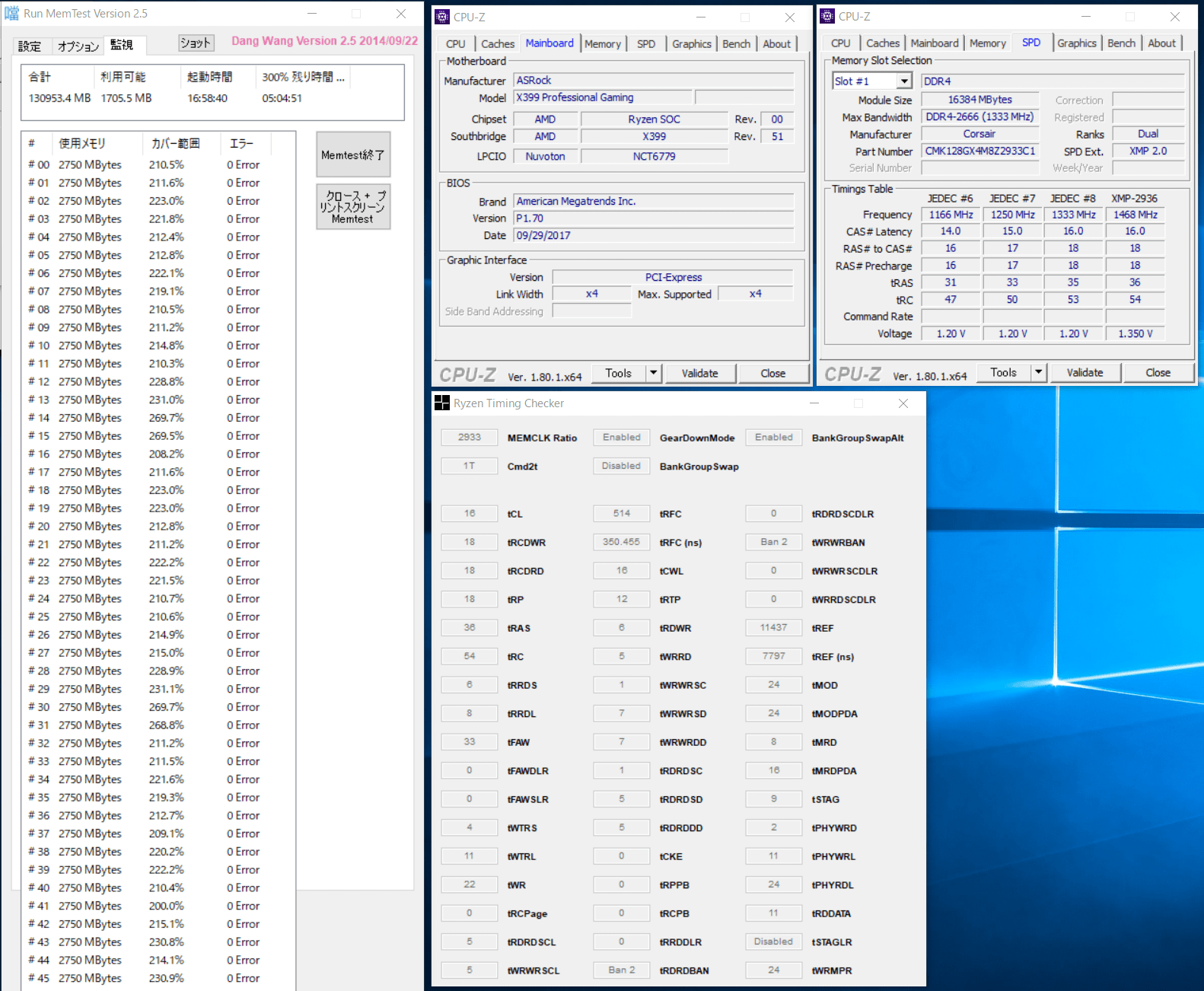Viewport: 1204px width, 991px height.
Task: Click the 使用メモリ column header
Action: tap(97, 143)
